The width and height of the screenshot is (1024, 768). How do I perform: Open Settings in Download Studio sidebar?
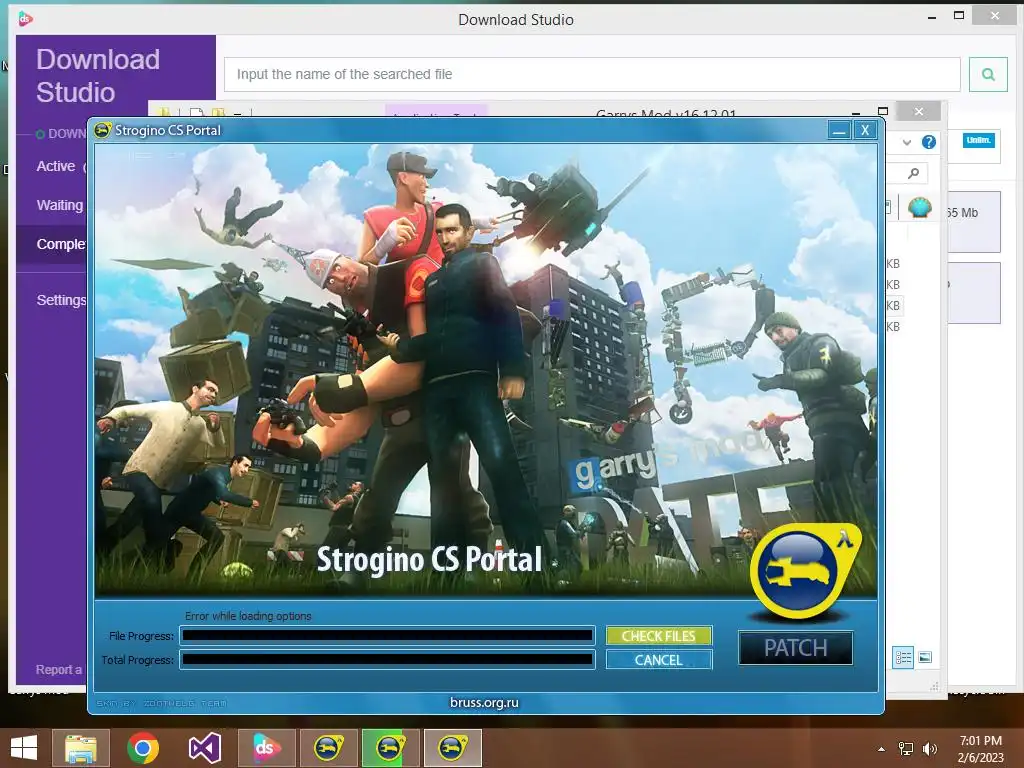click(61, 300)
